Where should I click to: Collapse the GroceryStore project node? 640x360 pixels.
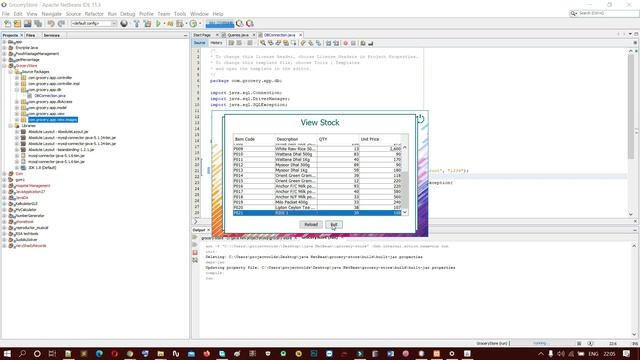(x=4, y=66)
